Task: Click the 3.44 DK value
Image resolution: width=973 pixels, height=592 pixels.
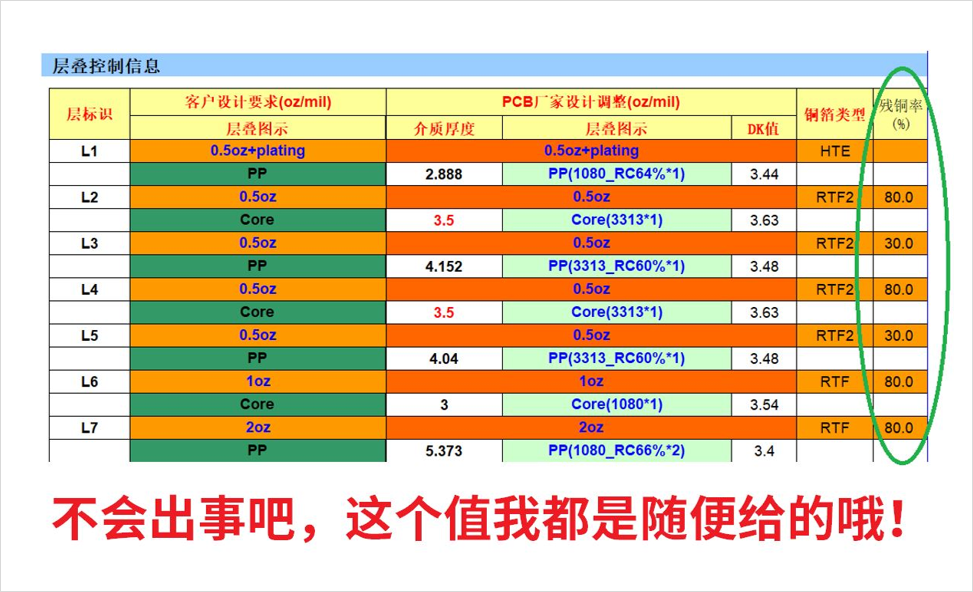Action: tap(764, 174)
